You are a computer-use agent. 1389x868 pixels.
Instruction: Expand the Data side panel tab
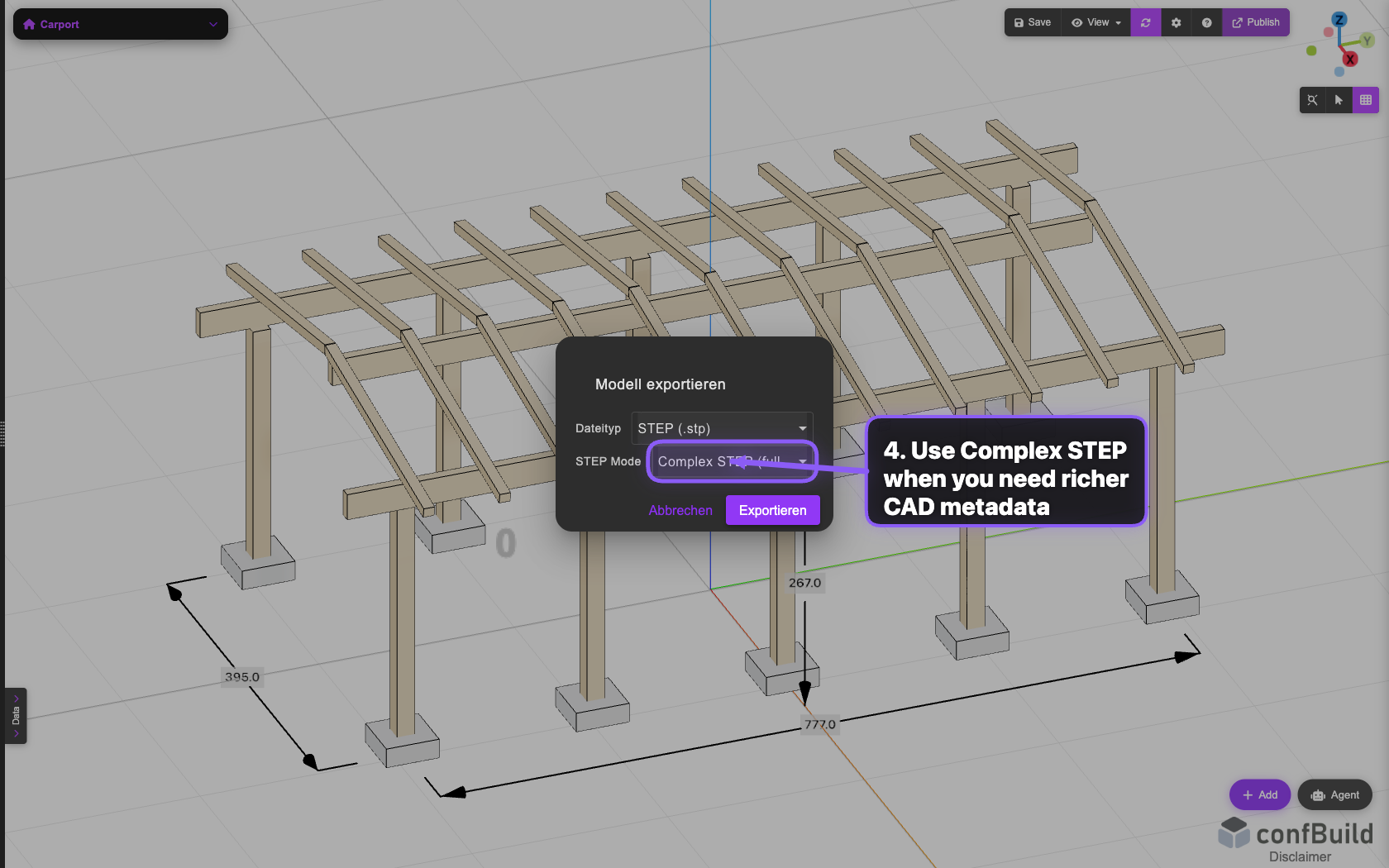pyautogui.click(x=15, y=715)
